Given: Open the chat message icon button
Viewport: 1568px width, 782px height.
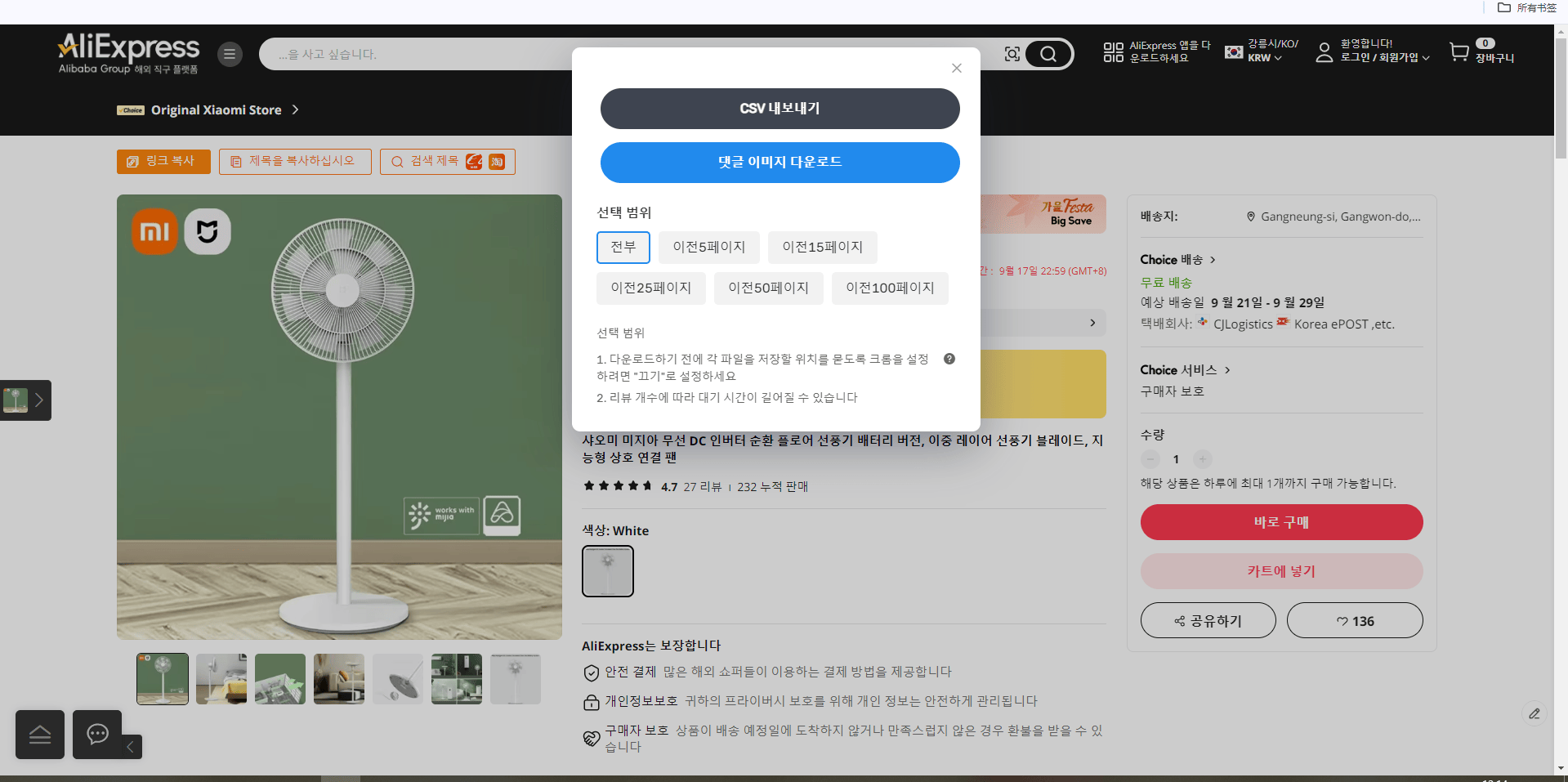Looking at the screenshot, I should point(97,735).
